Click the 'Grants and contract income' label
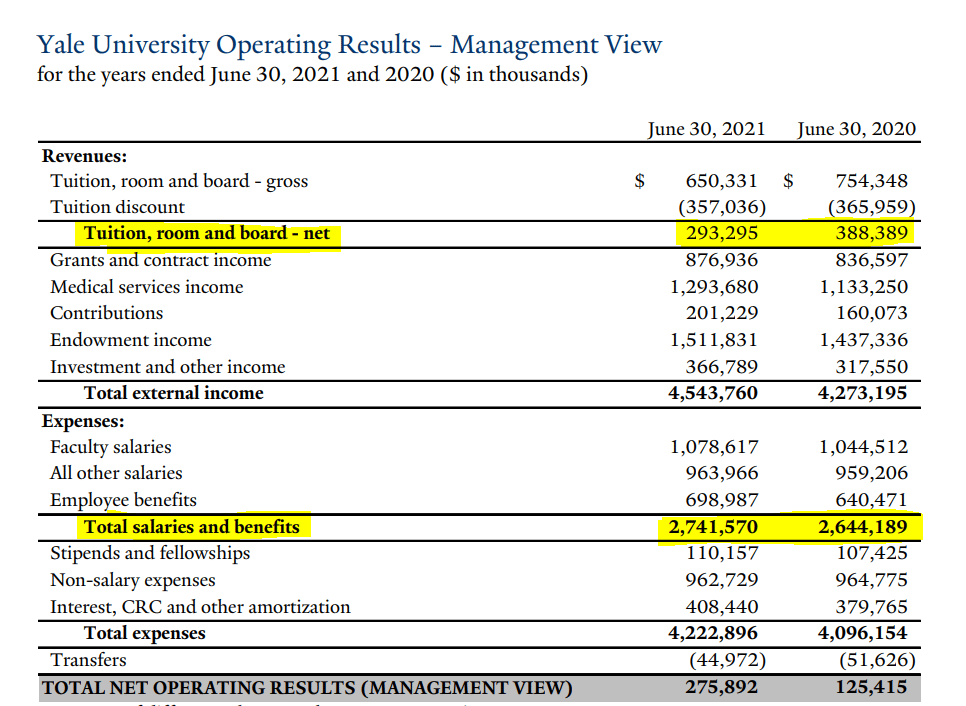This screenshot has width=966, height=706. click(x=160, y=260)
